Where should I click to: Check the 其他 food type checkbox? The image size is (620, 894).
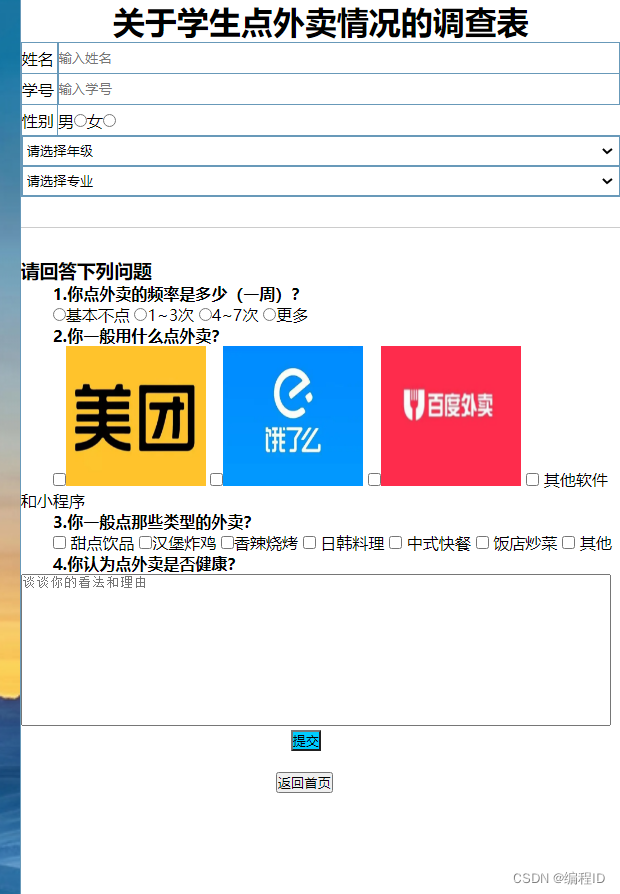(569, 542)
